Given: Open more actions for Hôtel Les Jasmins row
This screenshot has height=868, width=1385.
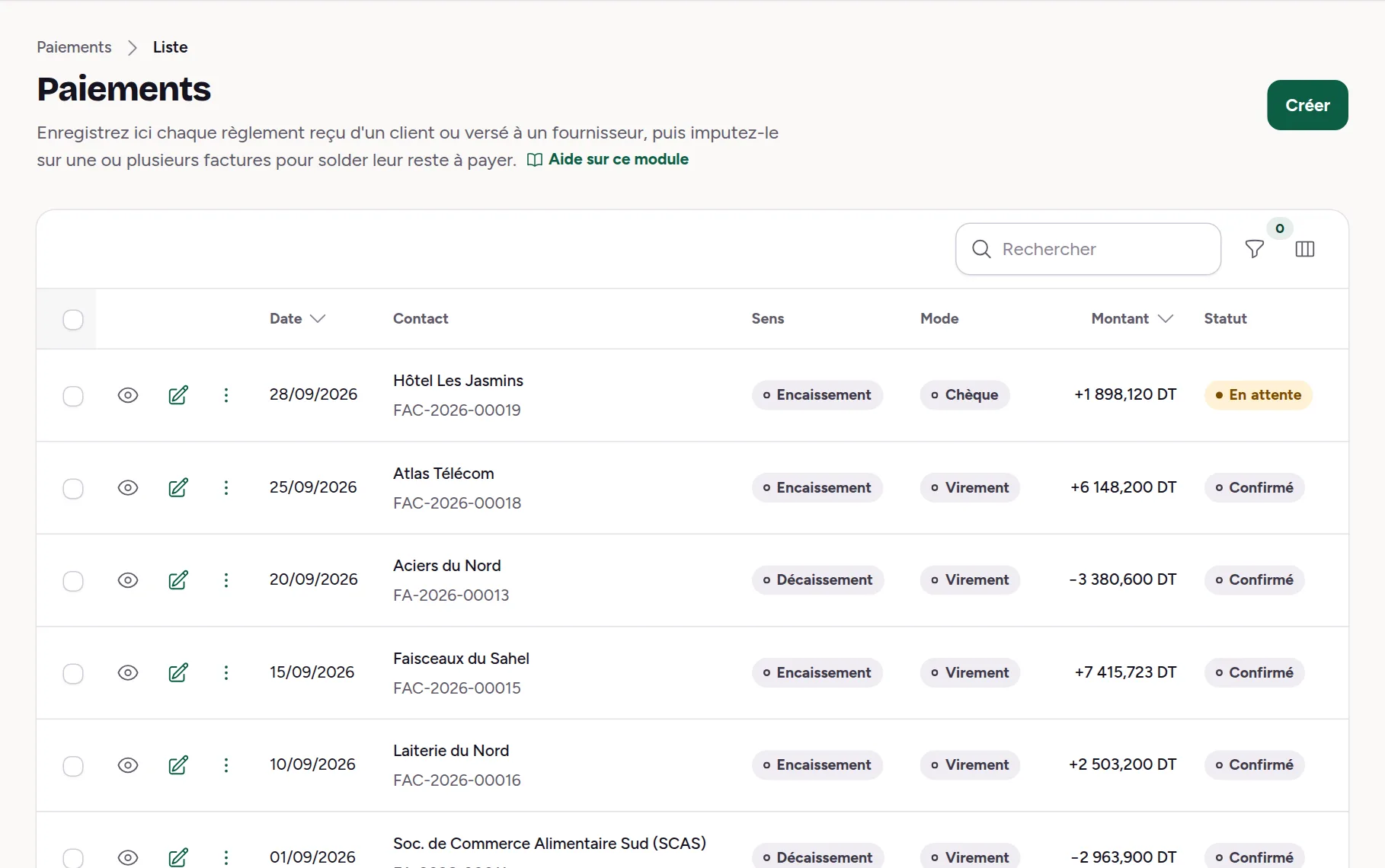Looking at the screenshot, I should click(x=226, y=395).
